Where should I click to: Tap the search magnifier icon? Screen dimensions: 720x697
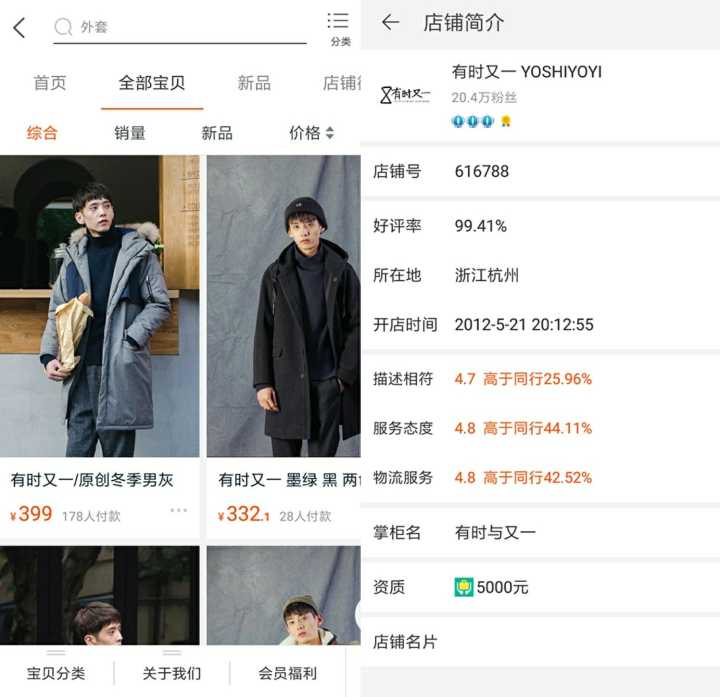[63, 27]
